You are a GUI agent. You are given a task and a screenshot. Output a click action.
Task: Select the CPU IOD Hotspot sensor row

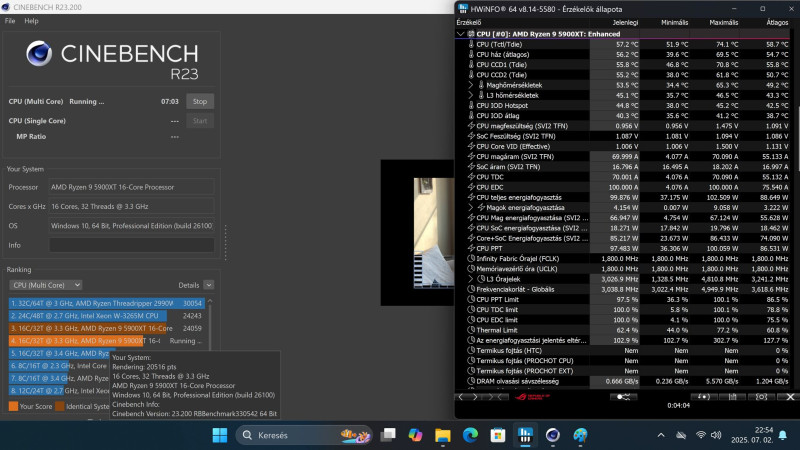624,106
